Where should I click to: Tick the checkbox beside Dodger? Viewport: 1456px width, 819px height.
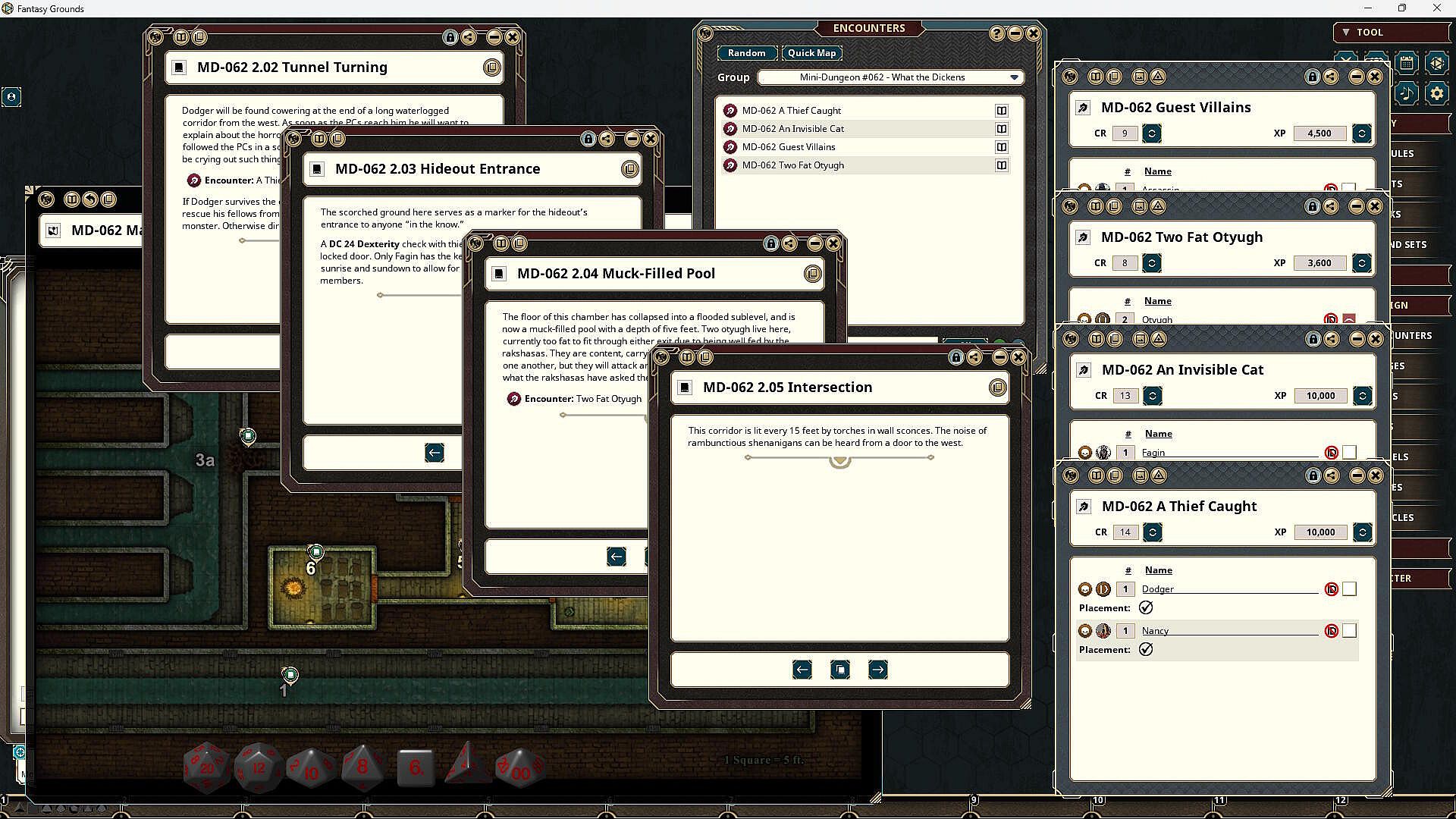[x=1349, y=589]
